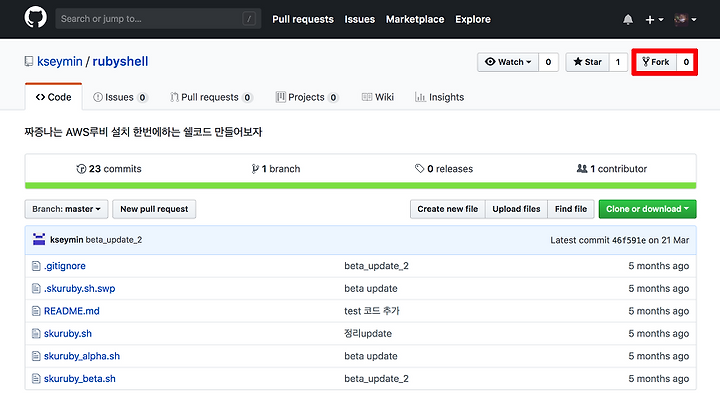Click the green language bar
The width and height of the screenshot is (720, 397).
(x=360, y=186)
